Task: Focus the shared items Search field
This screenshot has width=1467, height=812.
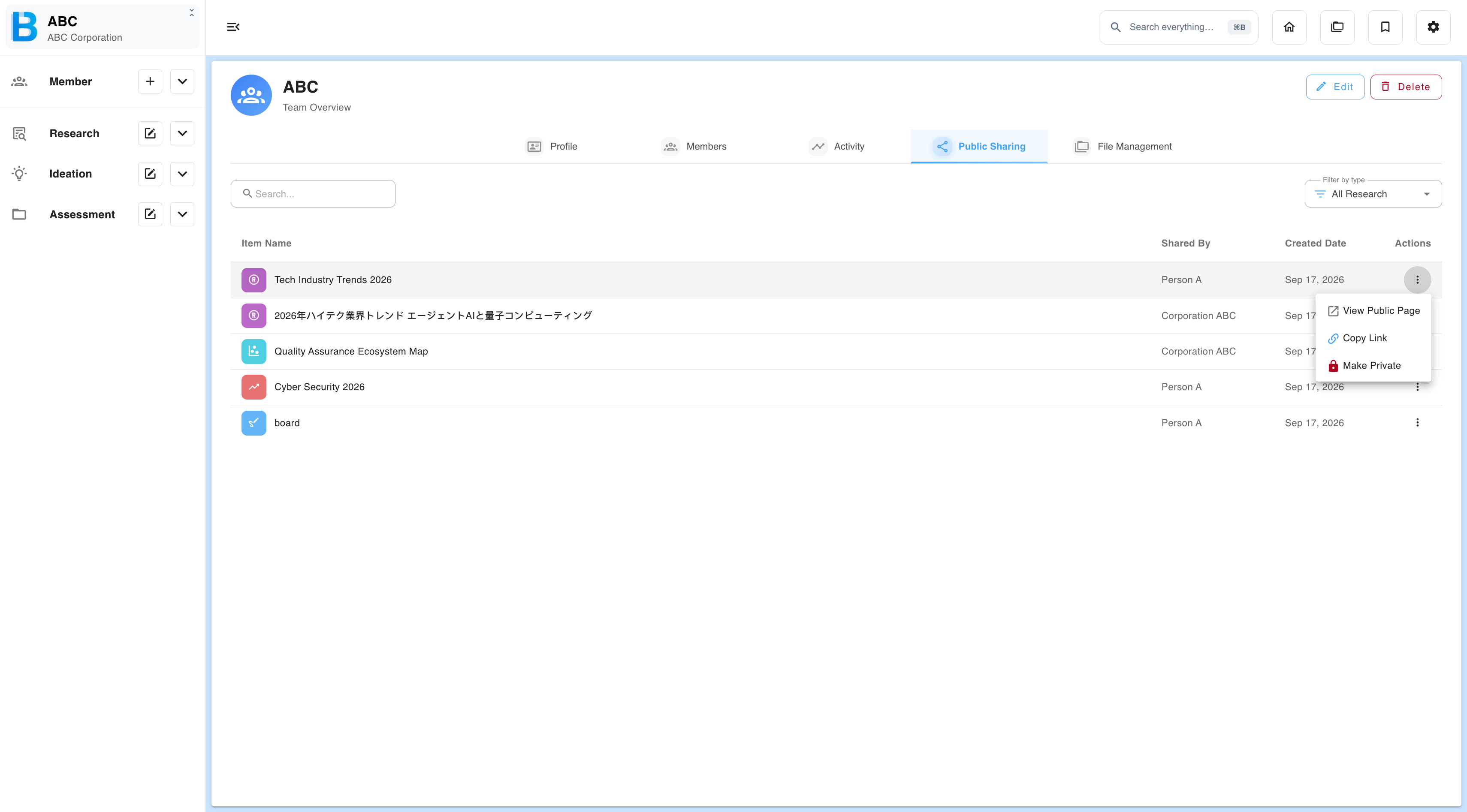Action: (313, 194)
